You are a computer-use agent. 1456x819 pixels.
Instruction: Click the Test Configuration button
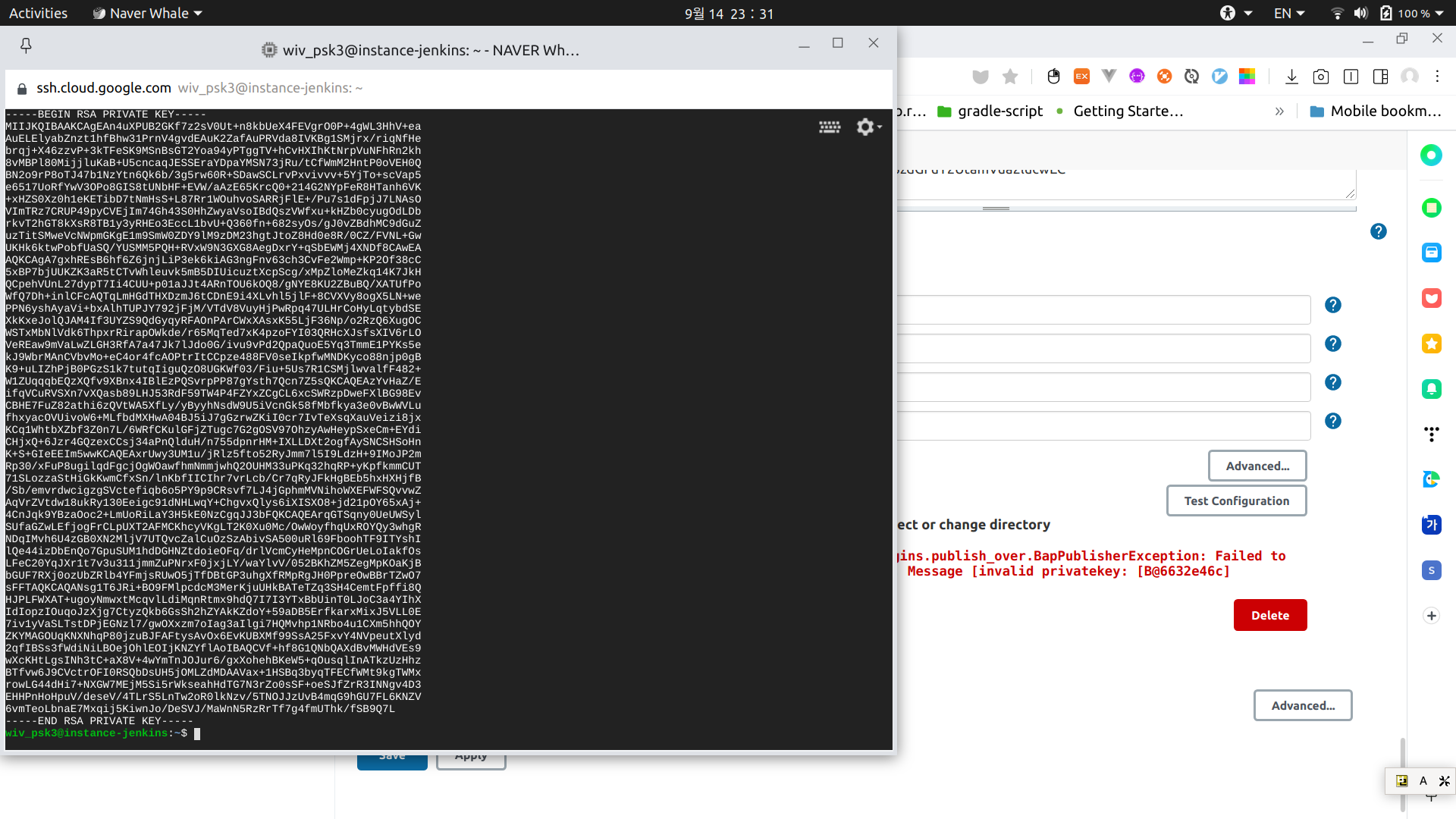[1236, 500]
